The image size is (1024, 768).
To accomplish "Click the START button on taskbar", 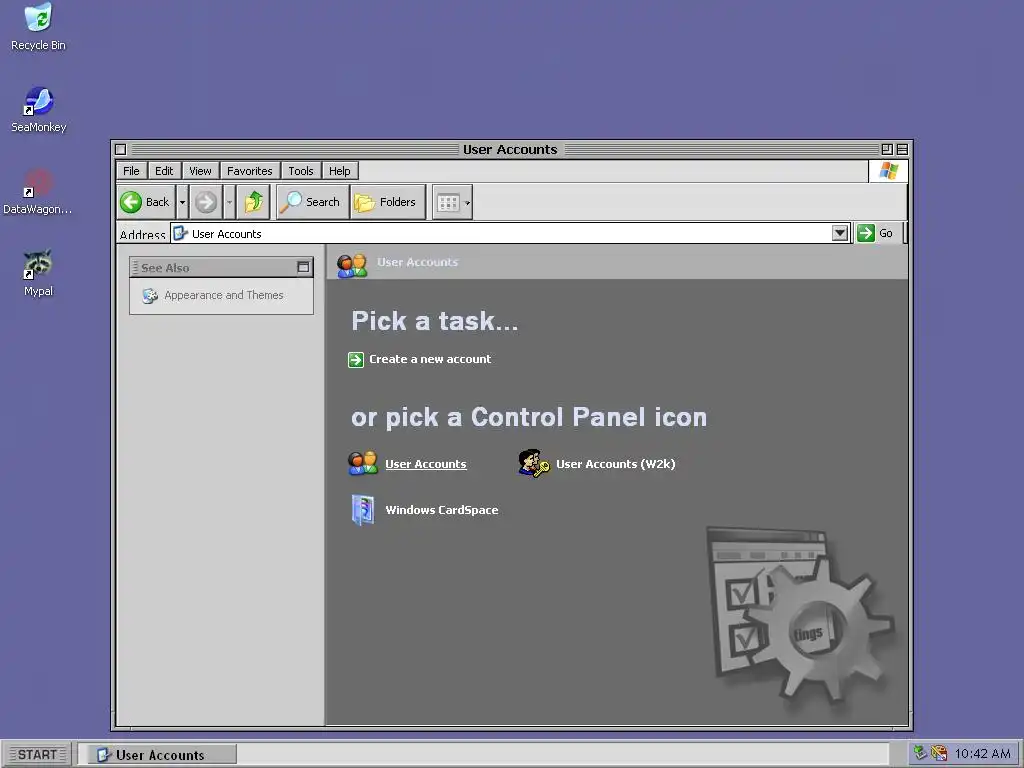I will [37, 754].
